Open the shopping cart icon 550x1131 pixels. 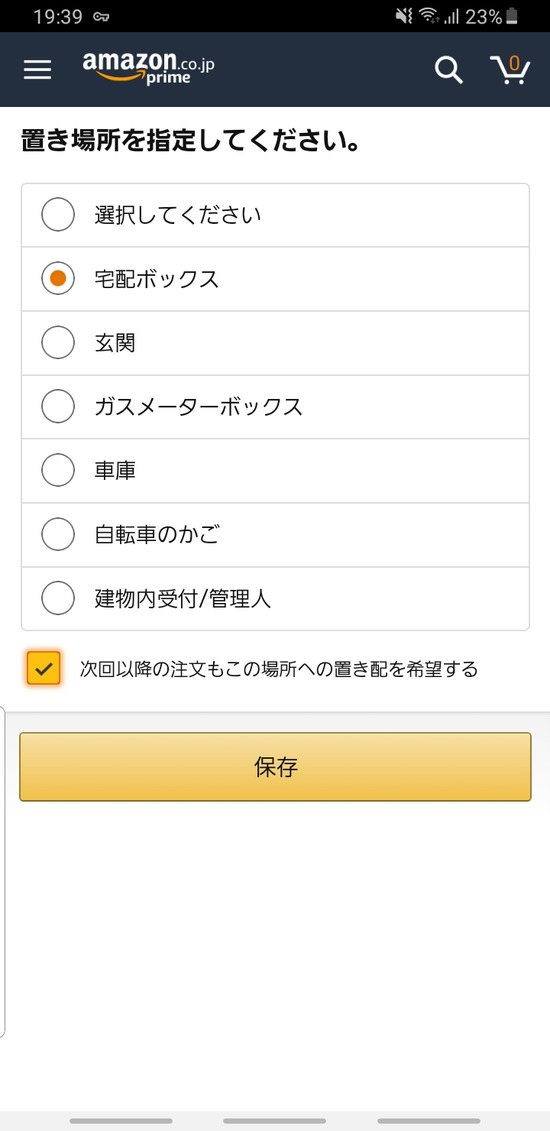[510, 70]
